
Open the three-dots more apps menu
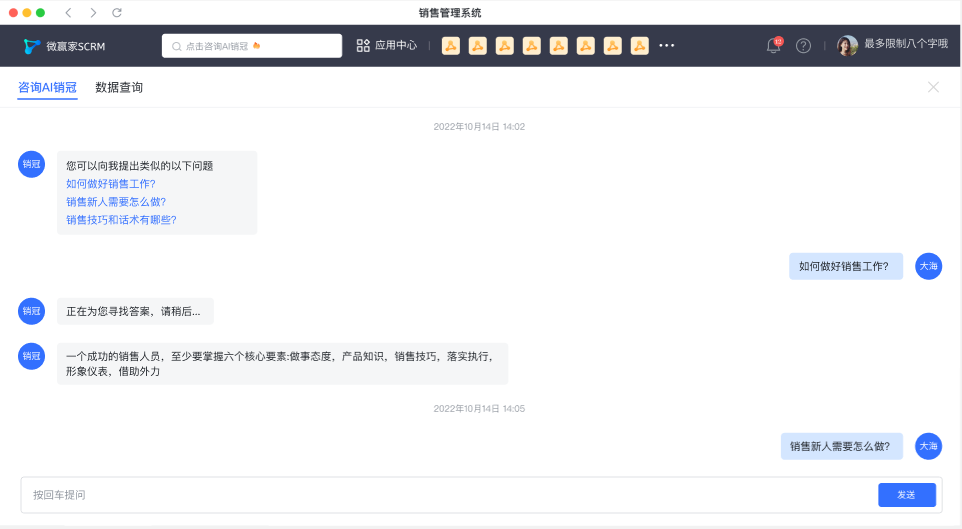point(667,46)
